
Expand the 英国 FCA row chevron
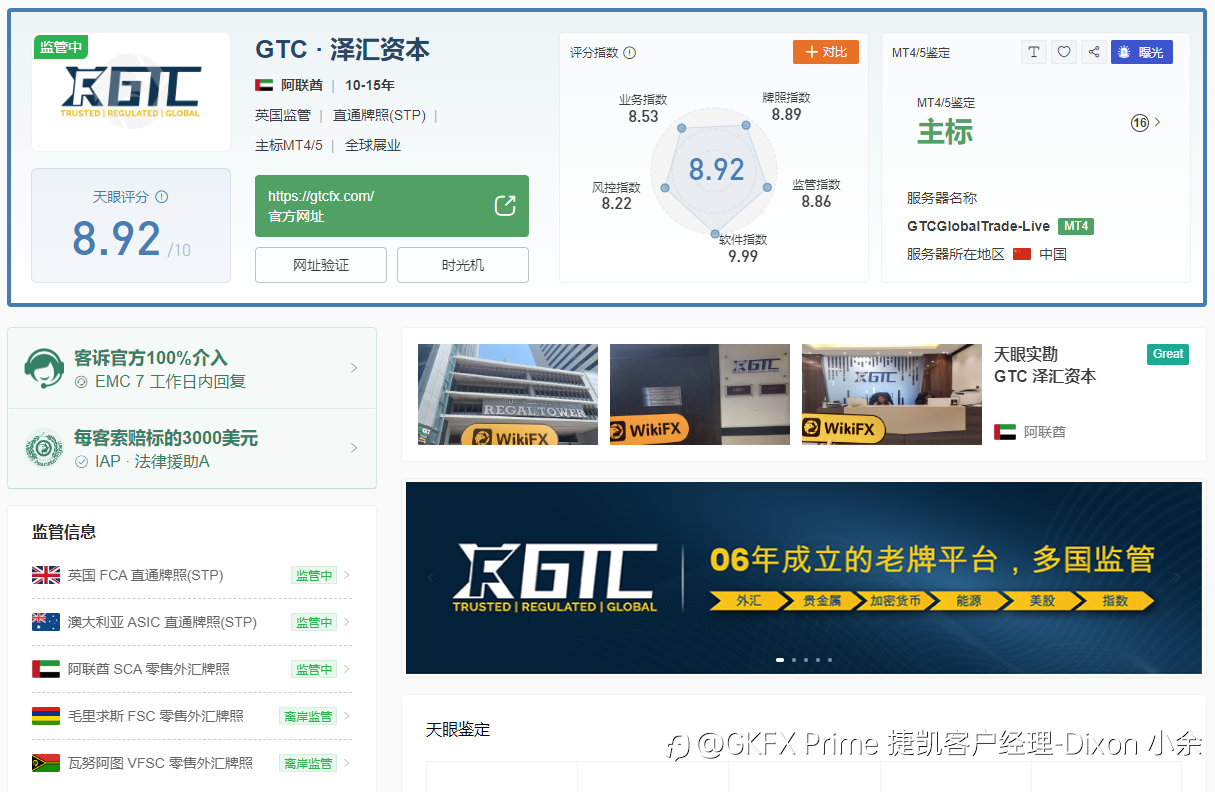pos(347,575)
